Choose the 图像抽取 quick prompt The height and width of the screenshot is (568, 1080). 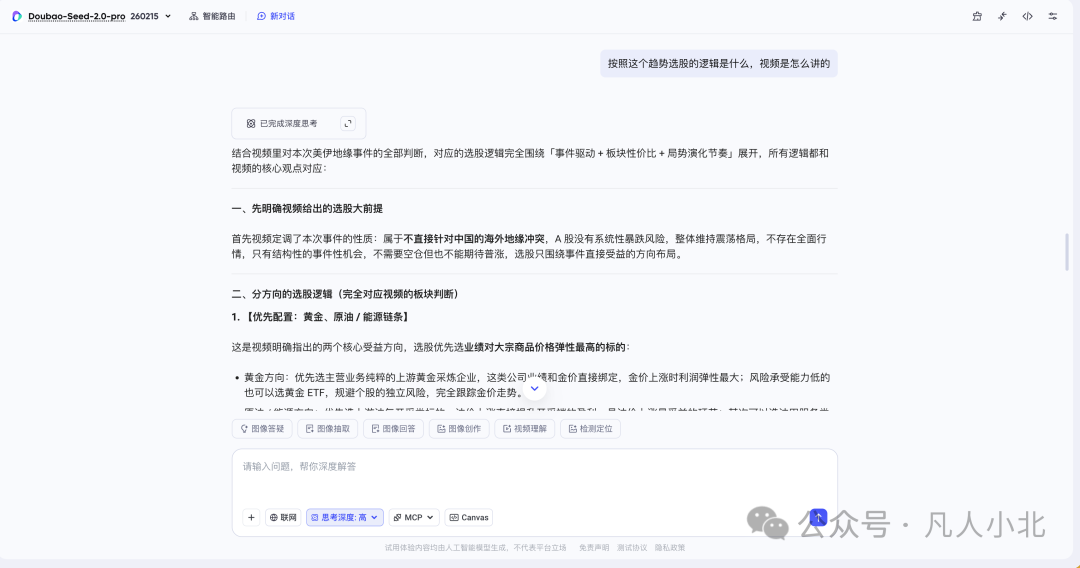pyautogui.click(x=328, y=428)
